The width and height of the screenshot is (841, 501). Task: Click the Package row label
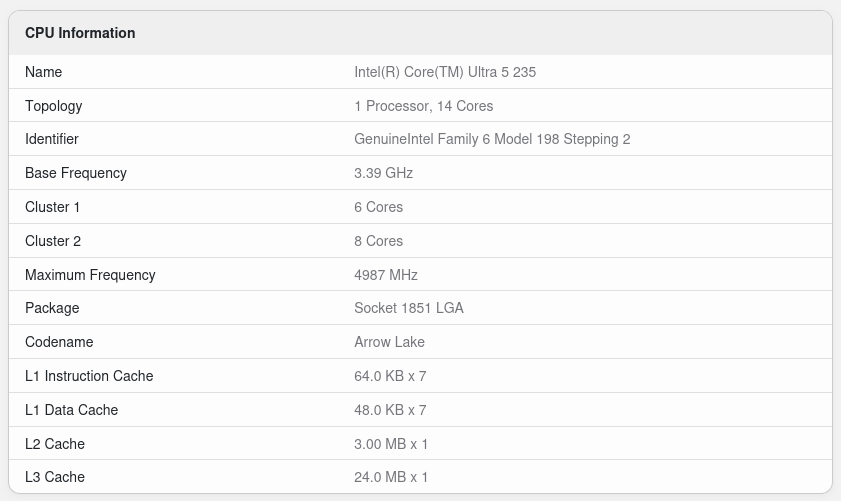(x=52, y=308)
